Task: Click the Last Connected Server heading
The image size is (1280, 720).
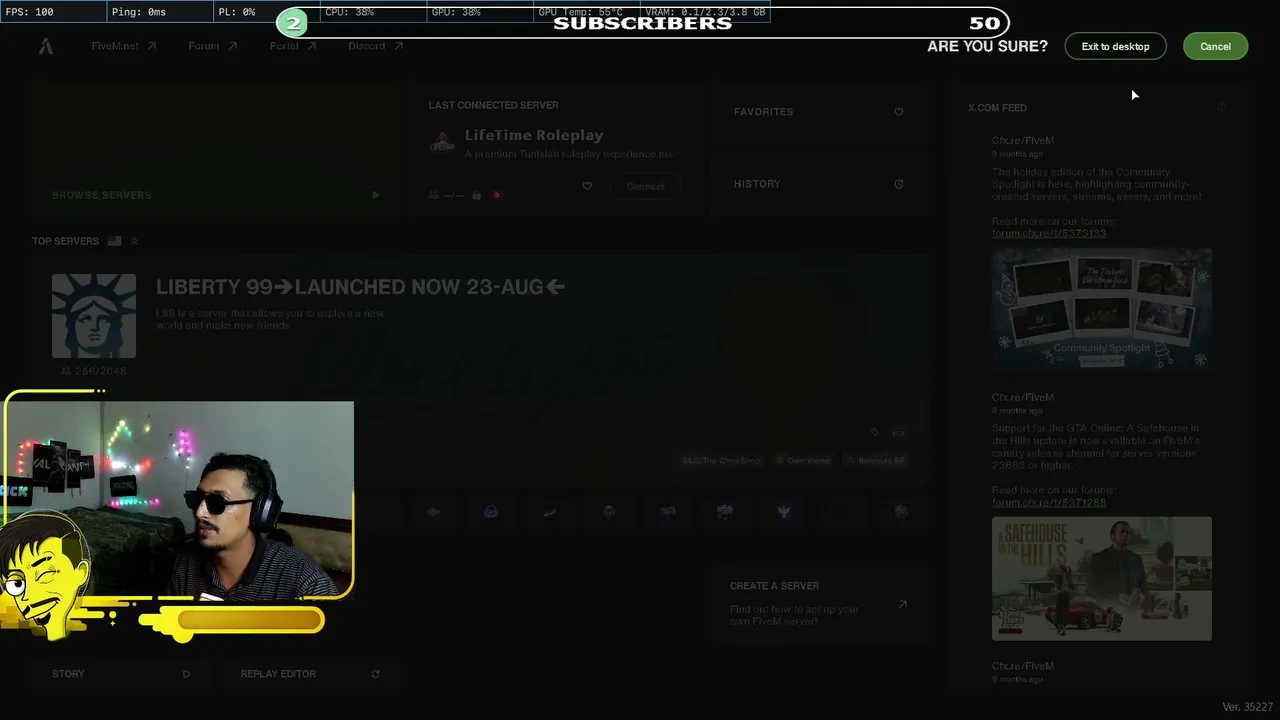Action: 494,105
